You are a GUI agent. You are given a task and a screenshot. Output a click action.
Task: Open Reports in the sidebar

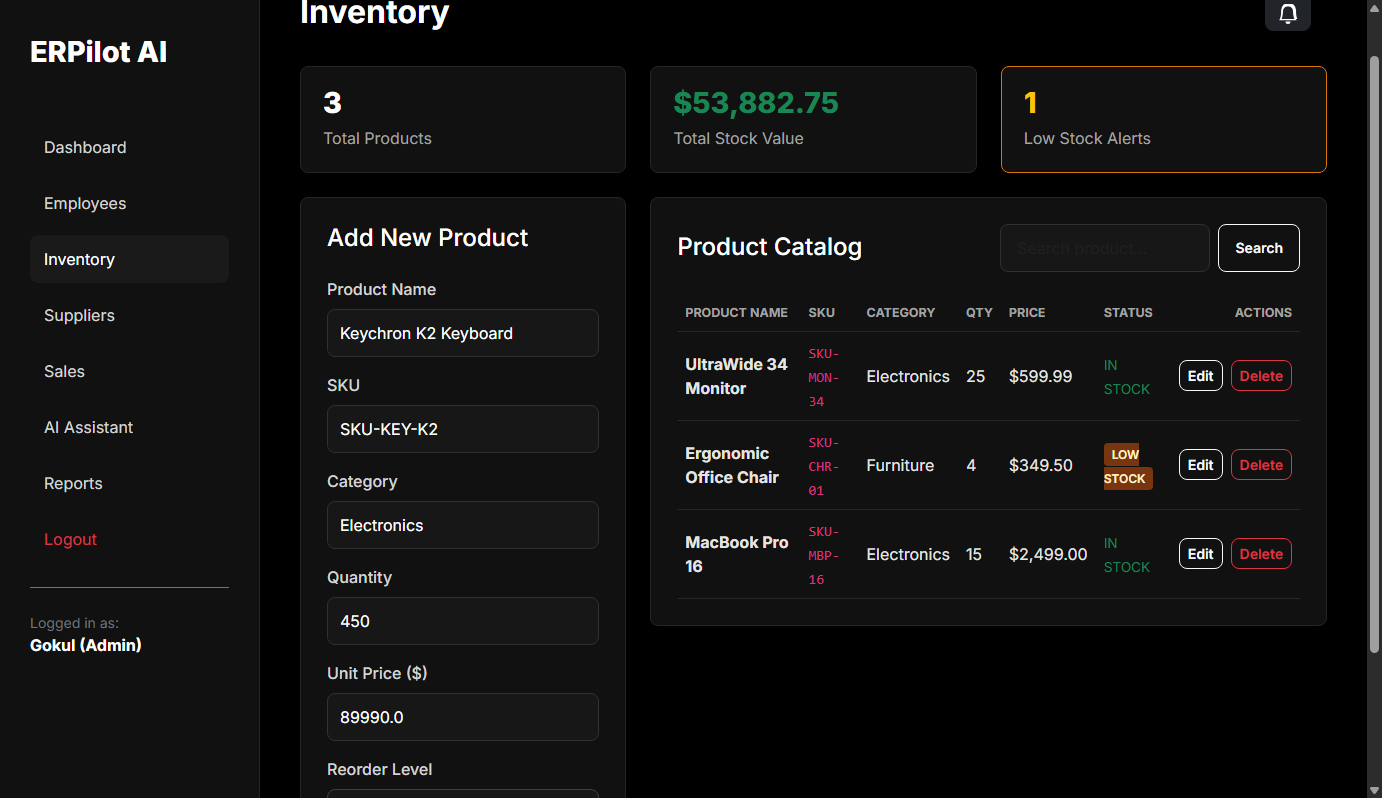[129, 483]
